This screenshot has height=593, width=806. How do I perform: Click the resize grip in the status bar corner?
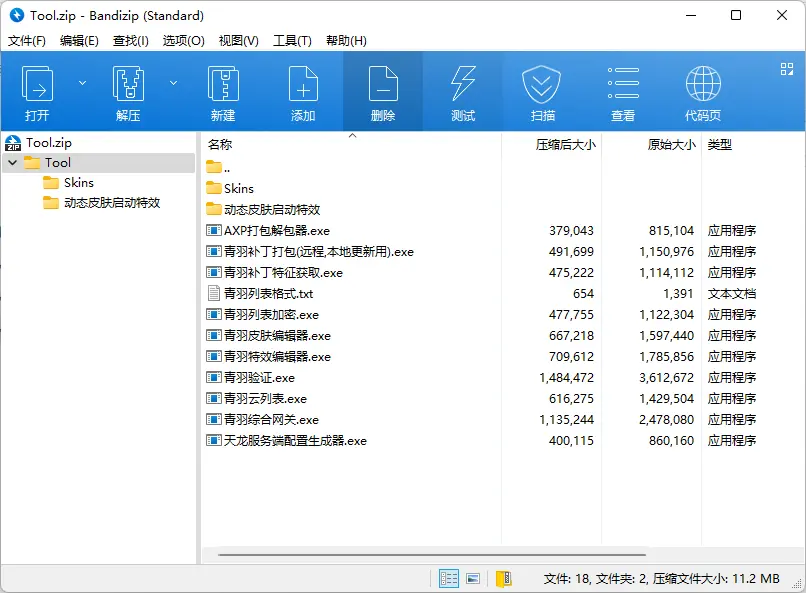click(797, 584)
